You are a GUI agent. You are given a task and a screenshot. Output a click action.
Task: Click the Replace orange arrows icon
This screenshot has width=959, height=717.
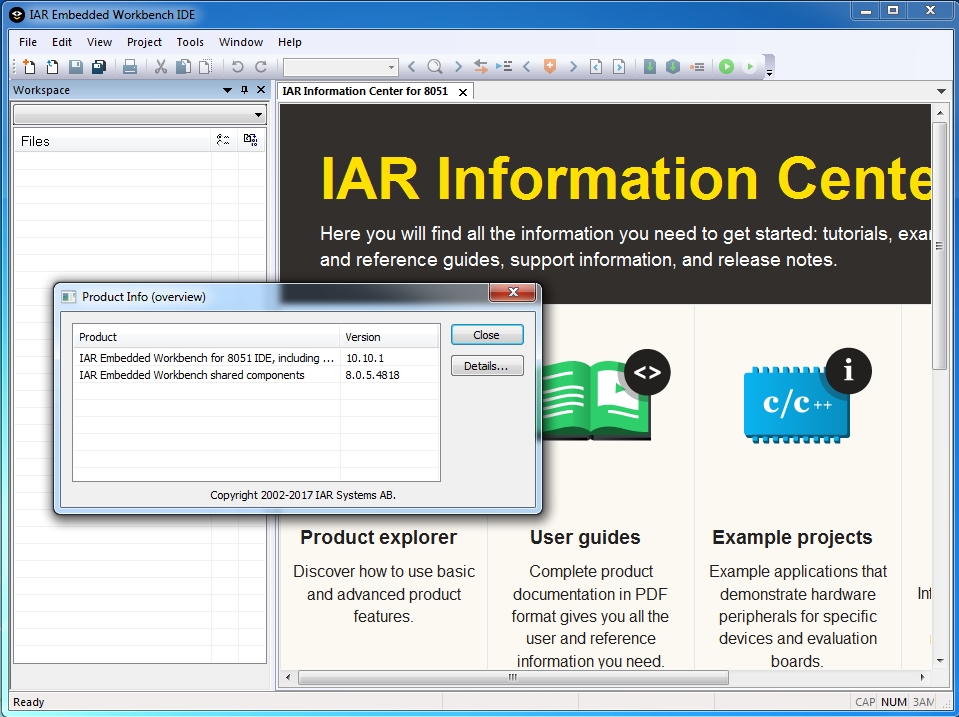481,67
